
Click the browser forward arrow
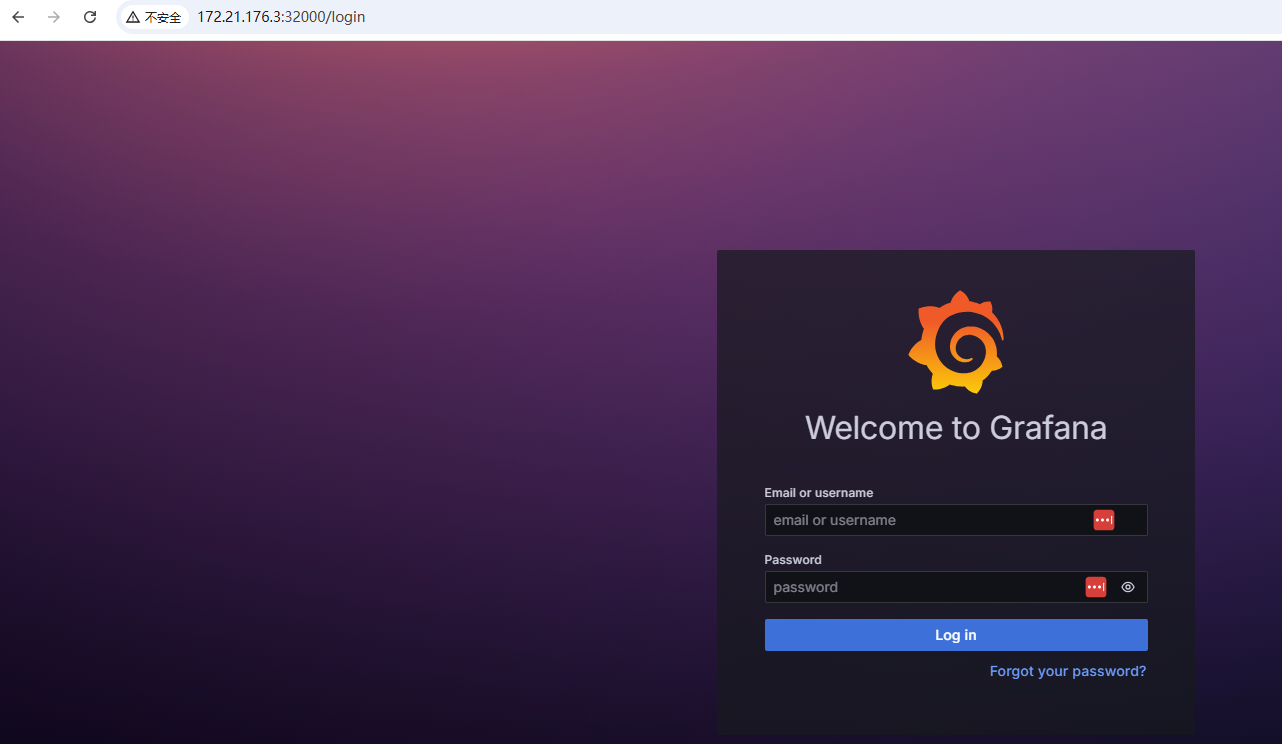(x=54, y=17)
